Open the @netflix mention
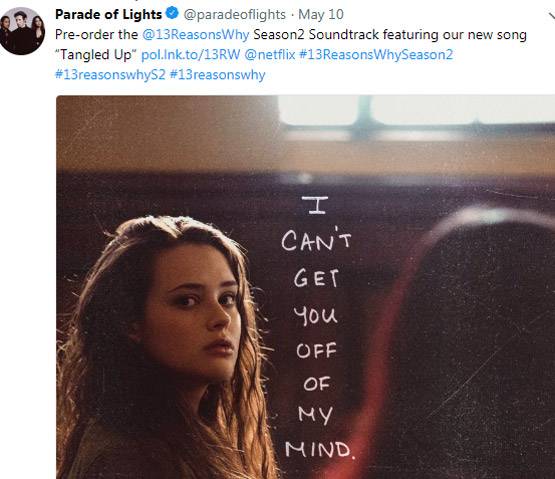Screen dimensions: 555x479 click(270, 55)
